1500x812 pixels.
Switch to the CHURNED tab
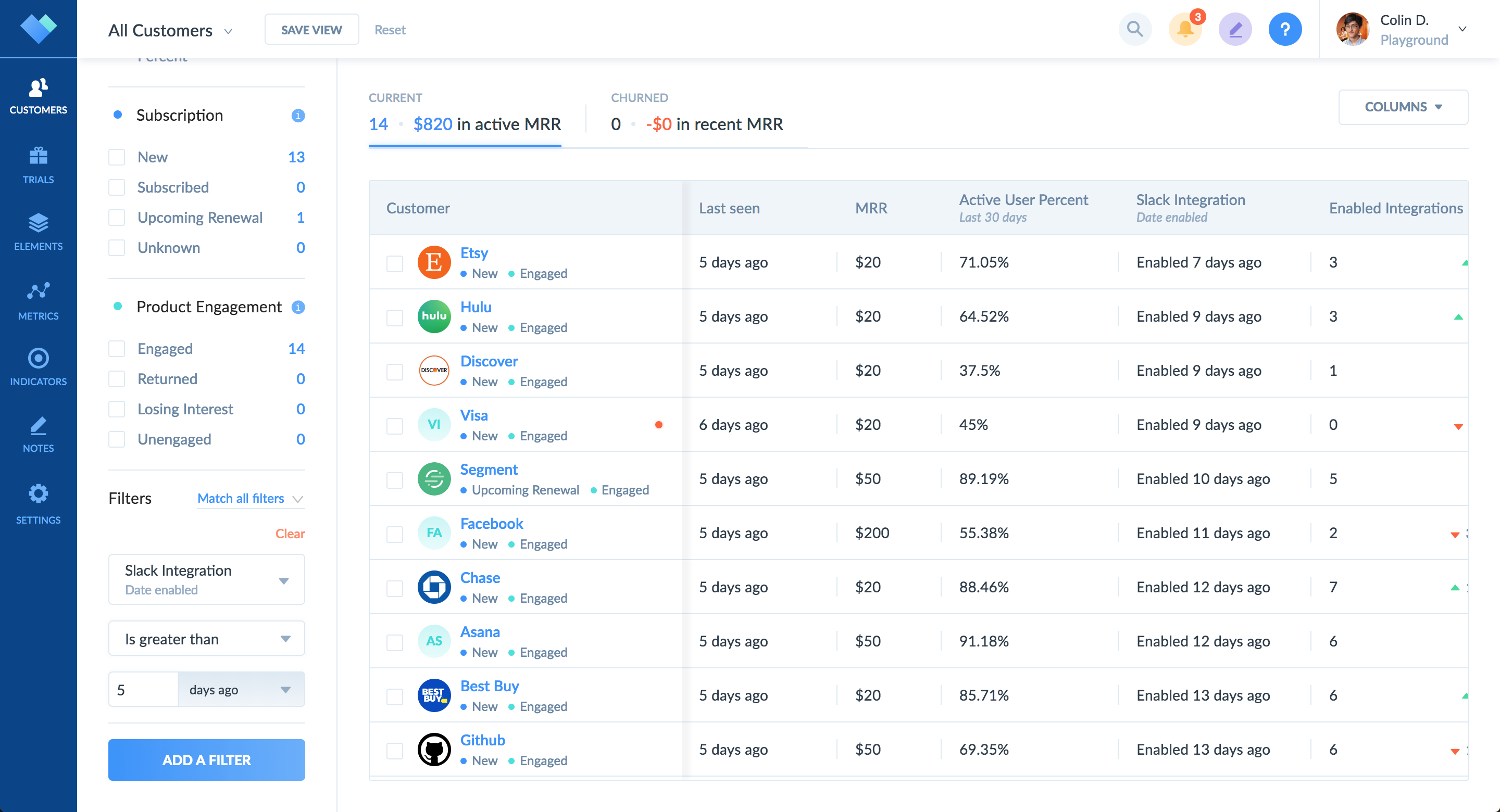(x=696, y=113)
